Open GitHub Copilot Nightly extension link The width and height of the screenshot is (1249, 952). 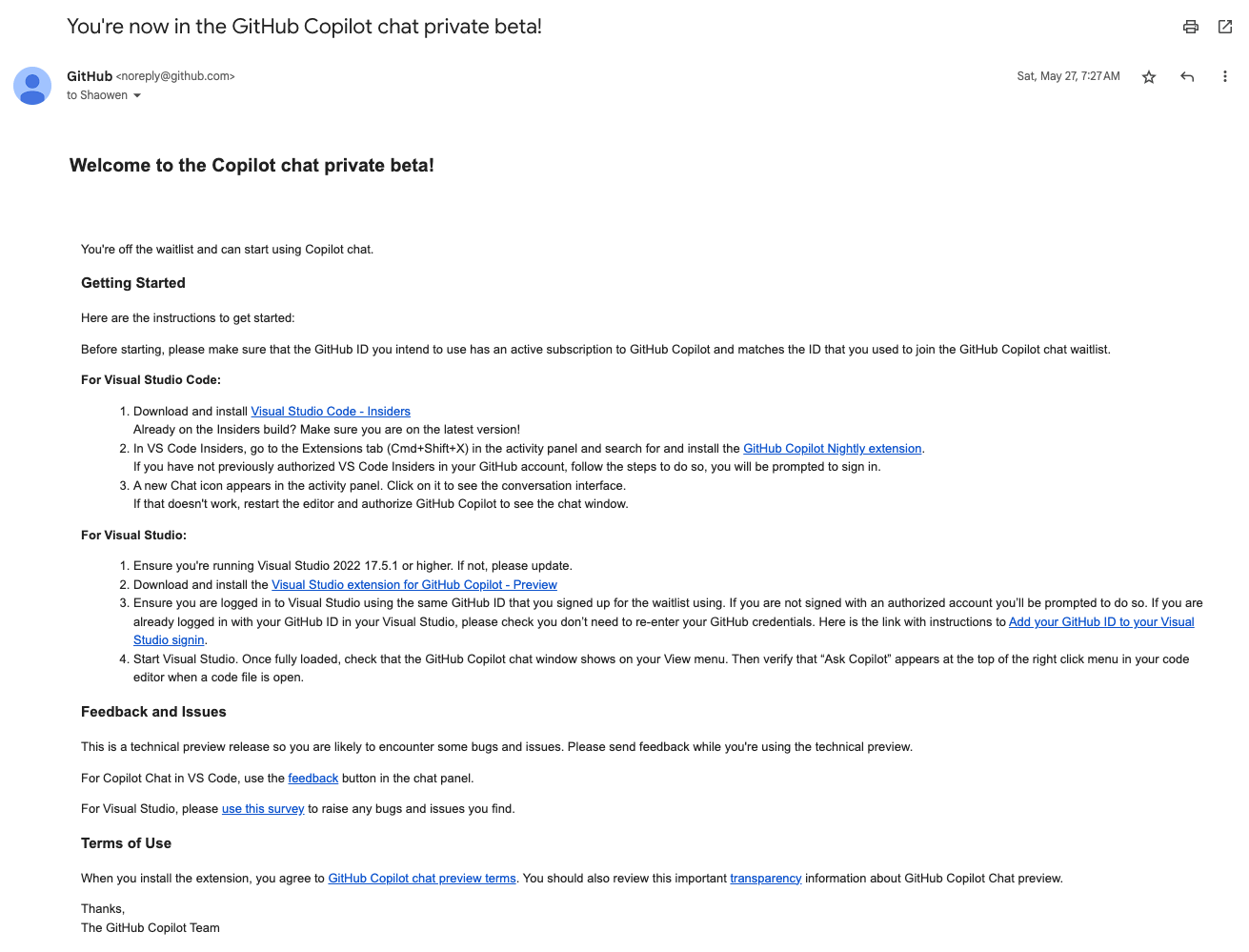click(833, 449)
